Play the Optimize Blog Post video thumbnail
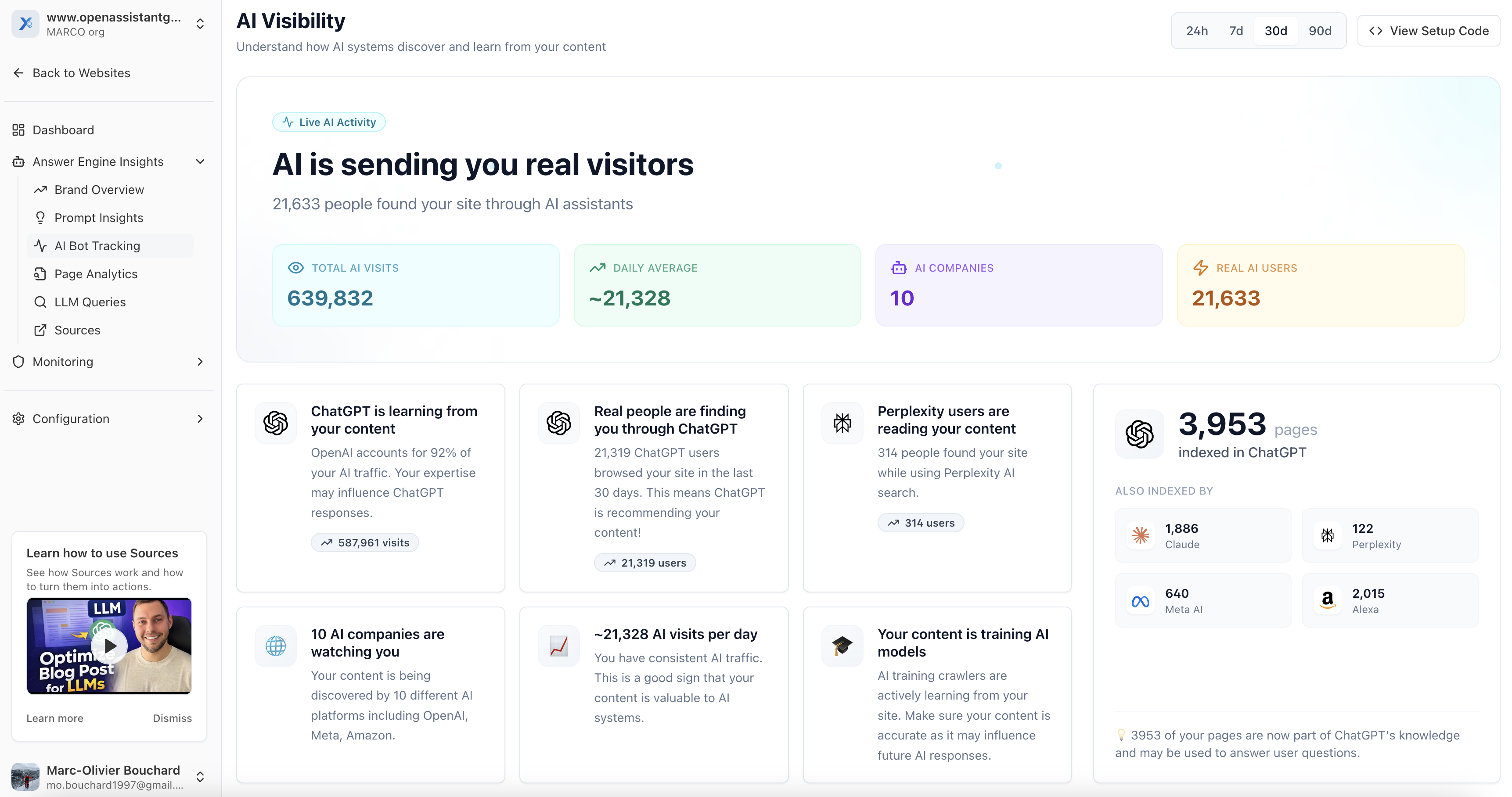Screen dimensions: 1512x797 [x=109, y=646]
